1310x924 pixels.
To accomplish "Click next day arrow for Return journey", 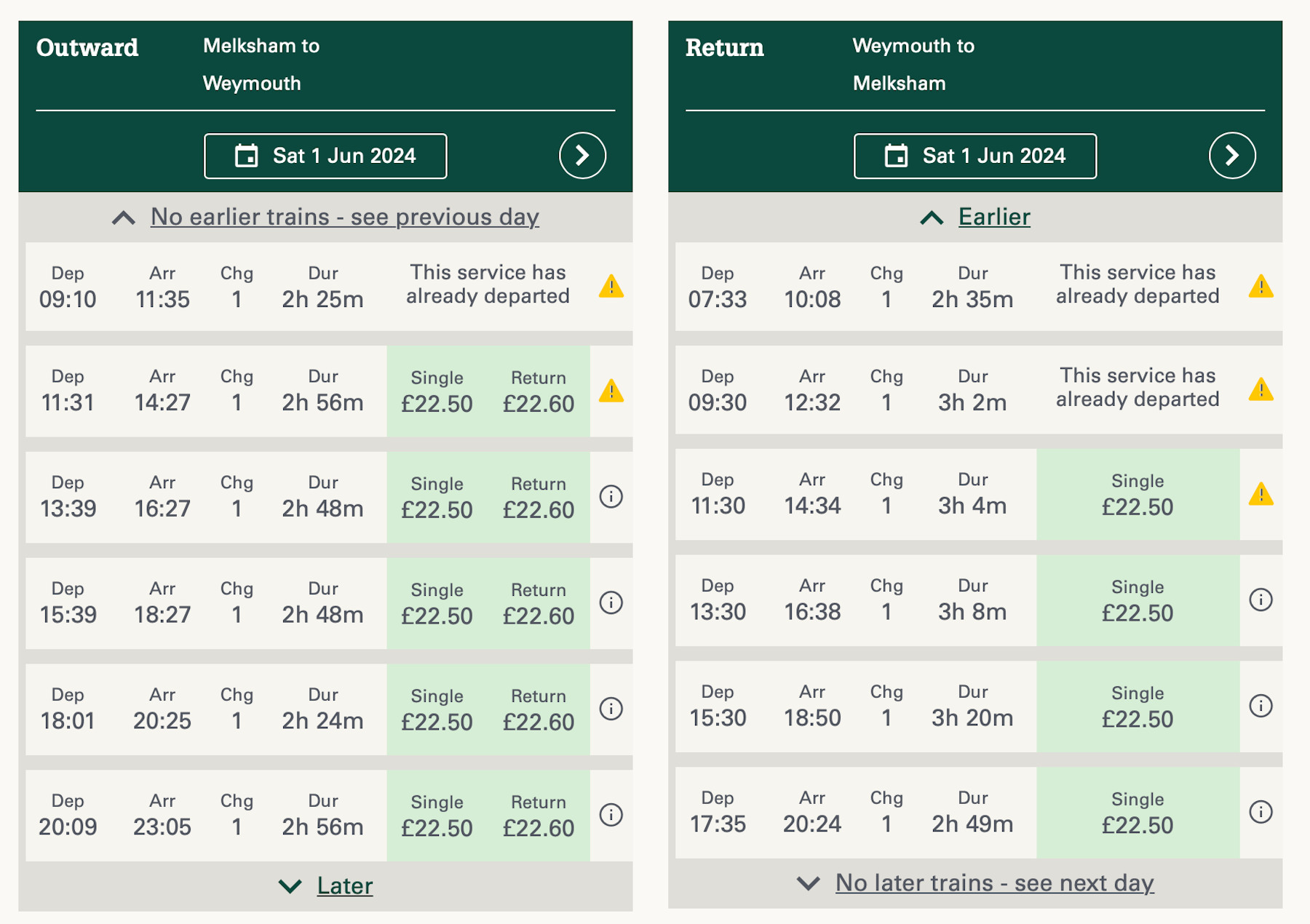I will click(1231, 156).
